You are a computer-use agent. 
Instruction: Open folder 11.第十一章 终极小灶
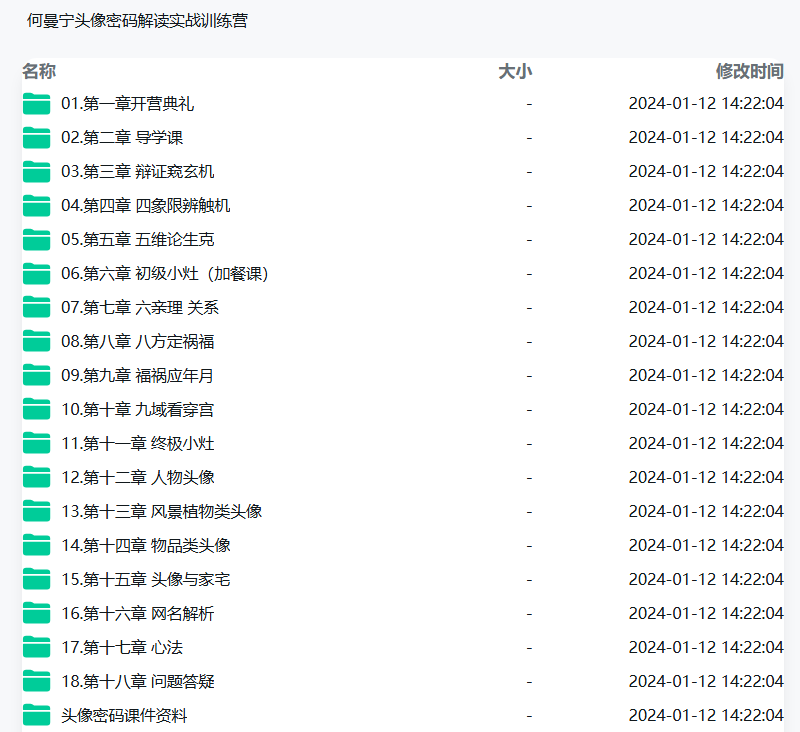[x=137, y=443]
